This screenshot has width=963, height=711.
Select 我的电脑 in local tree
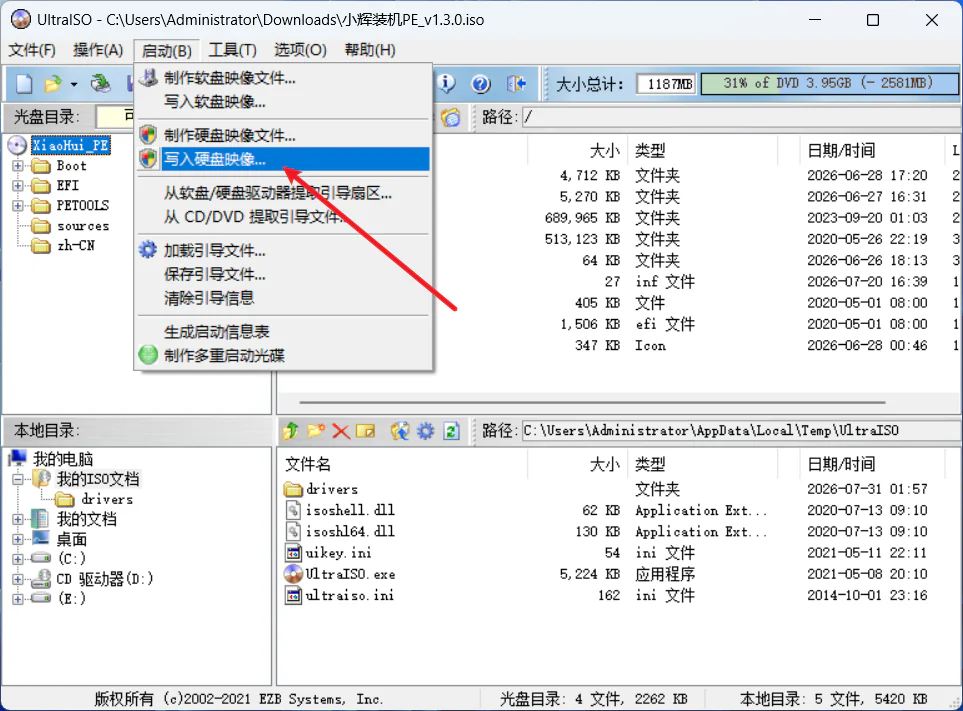(x=63, y=459)
